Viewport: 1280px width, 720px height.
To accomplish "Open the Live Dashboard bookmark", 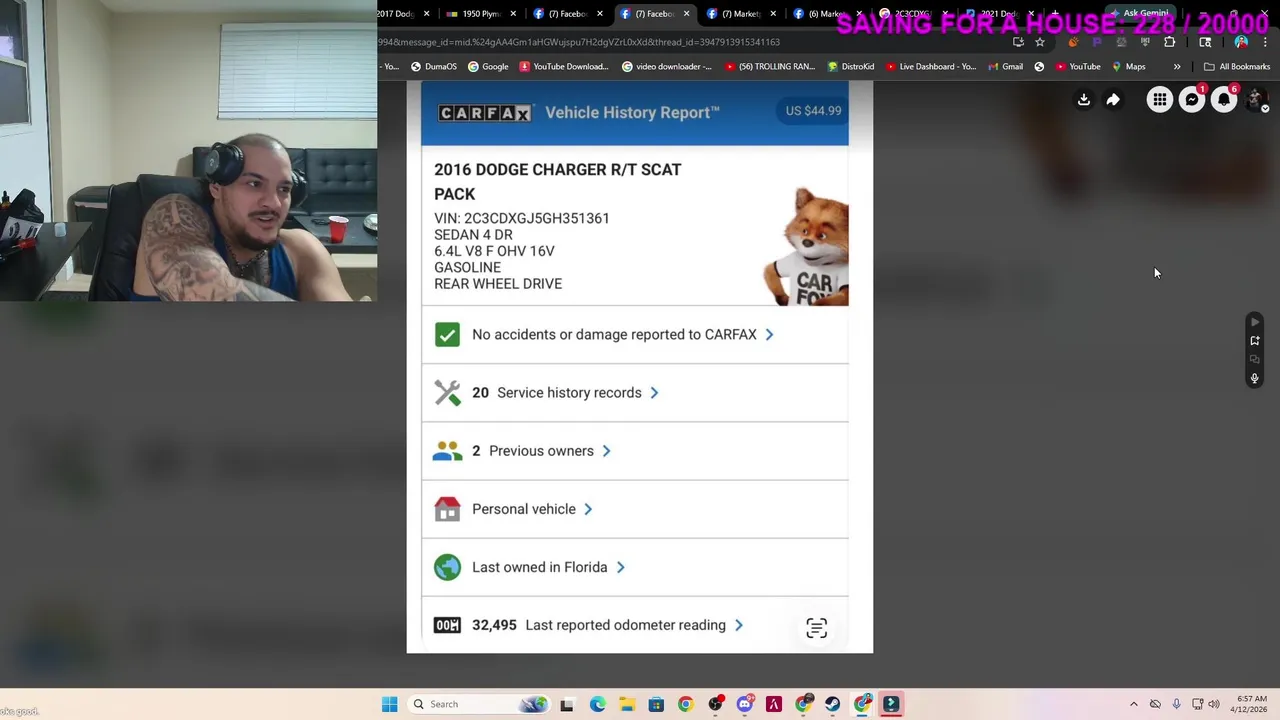I will pos(930,67).
